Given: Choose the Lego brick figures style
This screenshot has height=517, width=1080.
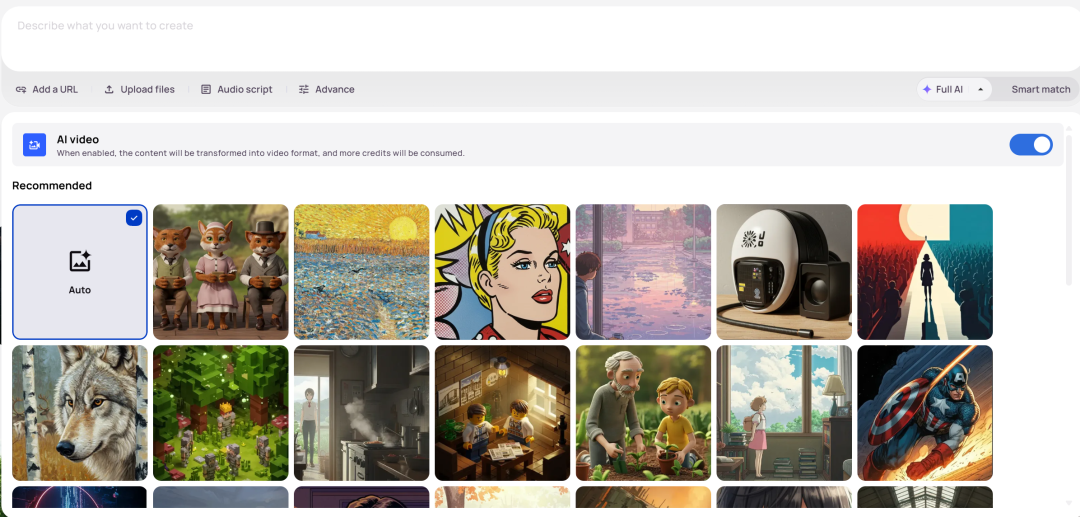Looking at the screenshot, I should pos(502,413).
